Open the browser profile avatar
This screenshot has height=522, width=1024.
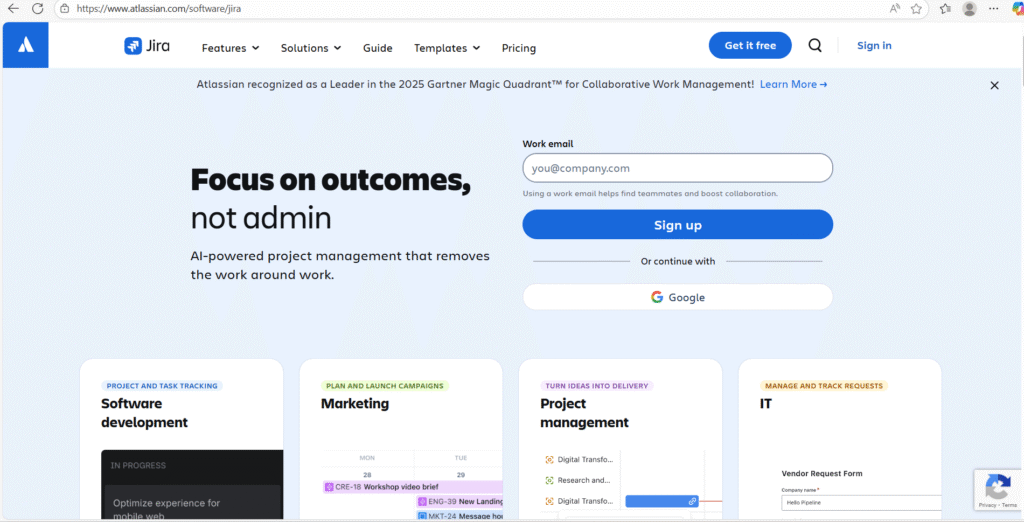tap(970, 8)
